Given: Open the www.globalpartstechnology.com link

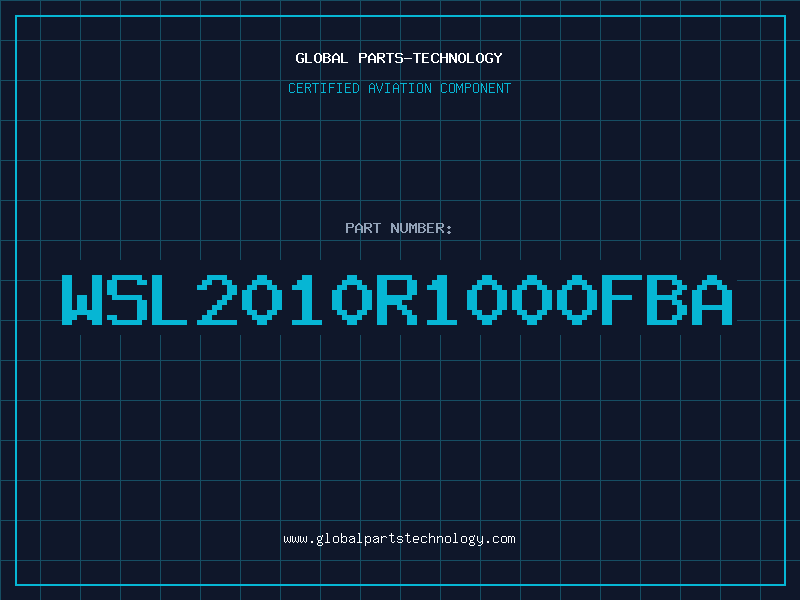Looking at the screenshot, I should pos(399,539).
